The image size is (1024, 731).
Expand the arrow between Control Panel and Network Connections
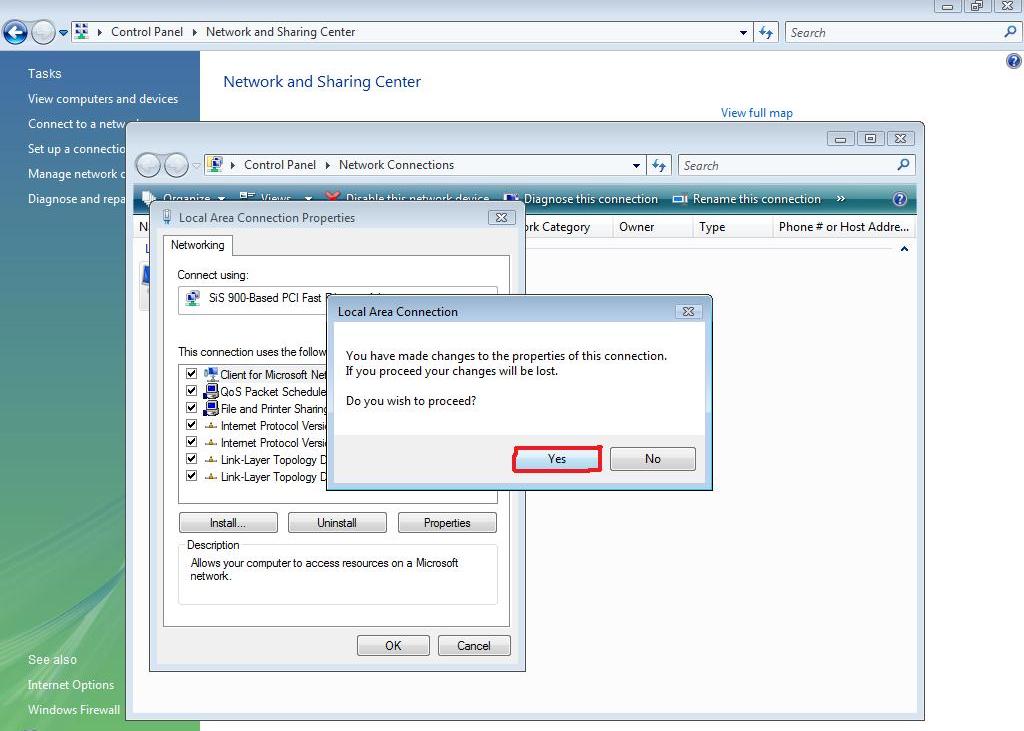pyautogui.click(x=328, y=165)
